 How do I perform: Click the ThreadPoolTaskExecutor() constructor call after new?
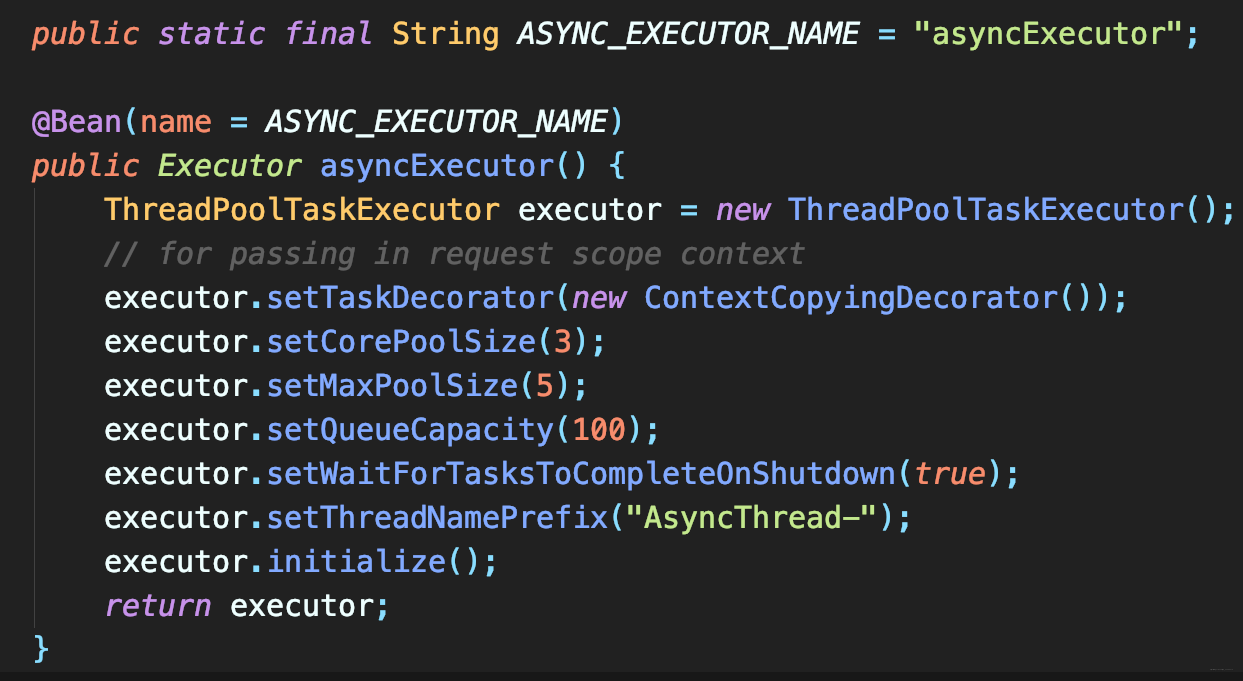point(987,210)
